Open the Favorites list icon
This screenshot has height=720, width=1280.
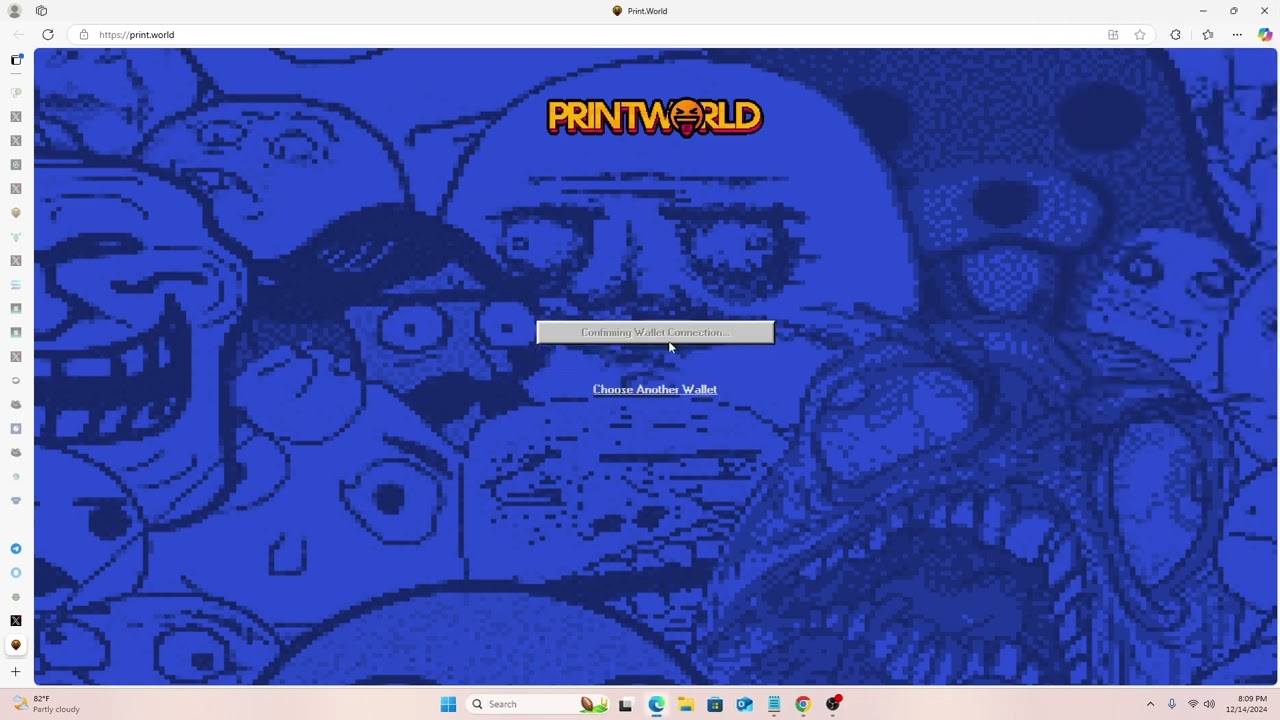(1208, 35)
